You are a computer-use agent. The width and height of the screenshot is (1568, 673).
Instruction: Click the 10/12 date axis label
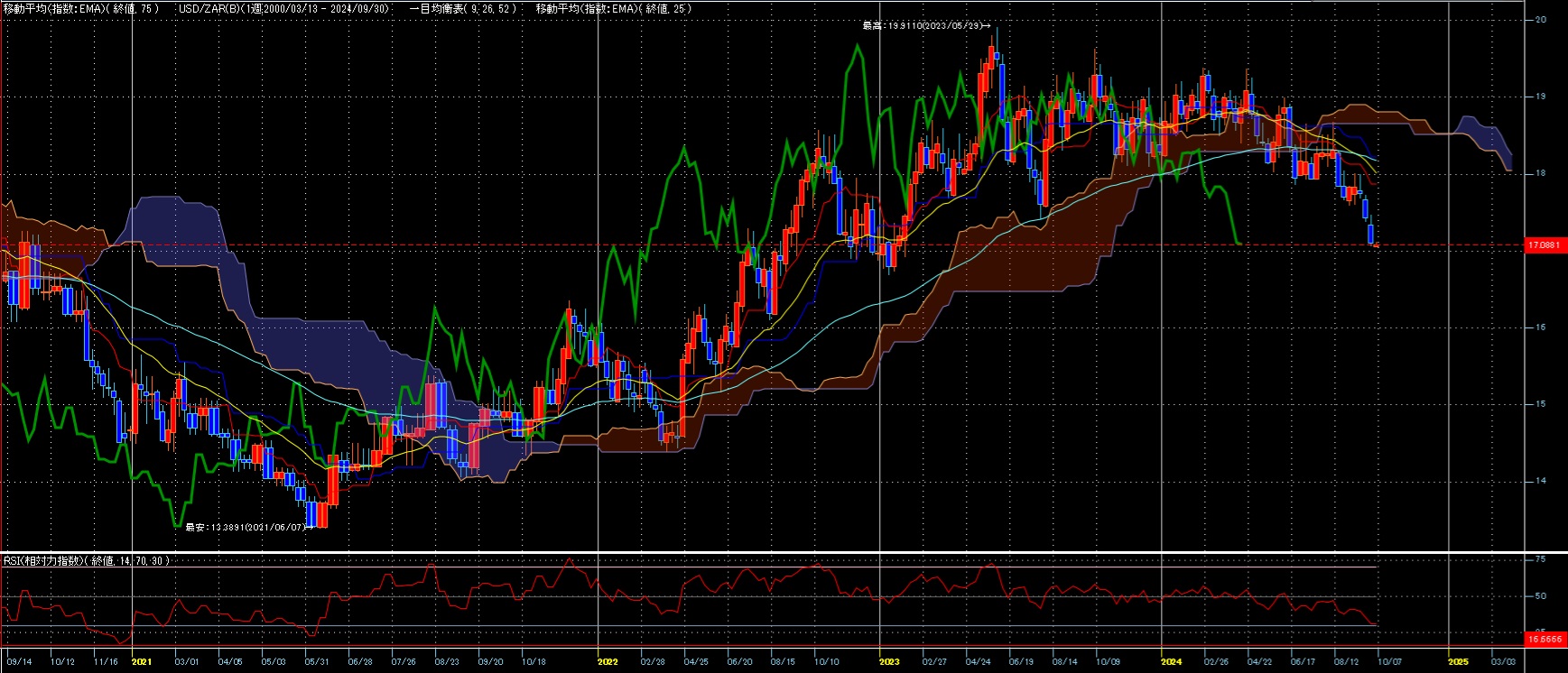62,662
